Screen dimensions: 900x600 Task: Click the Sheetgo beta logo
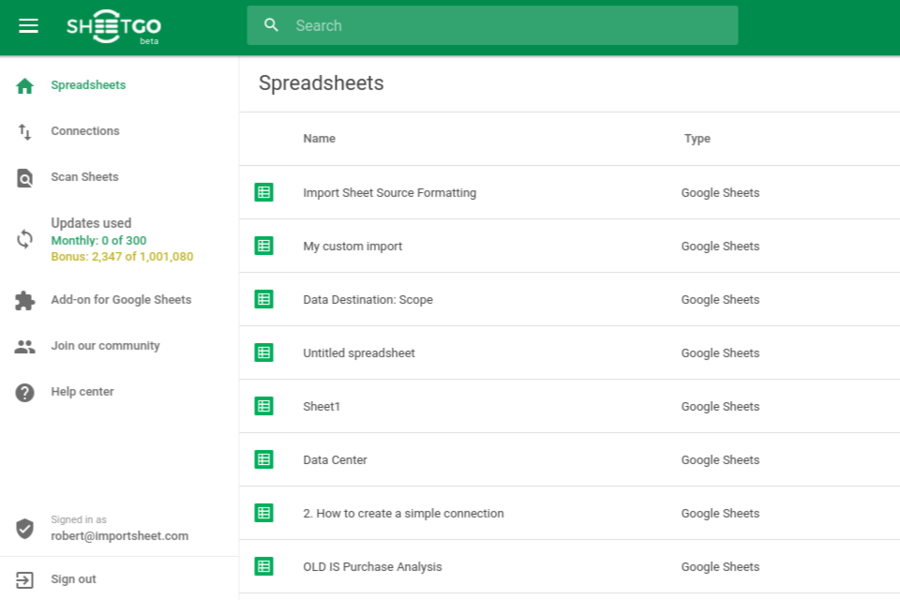tap(114, 27)
